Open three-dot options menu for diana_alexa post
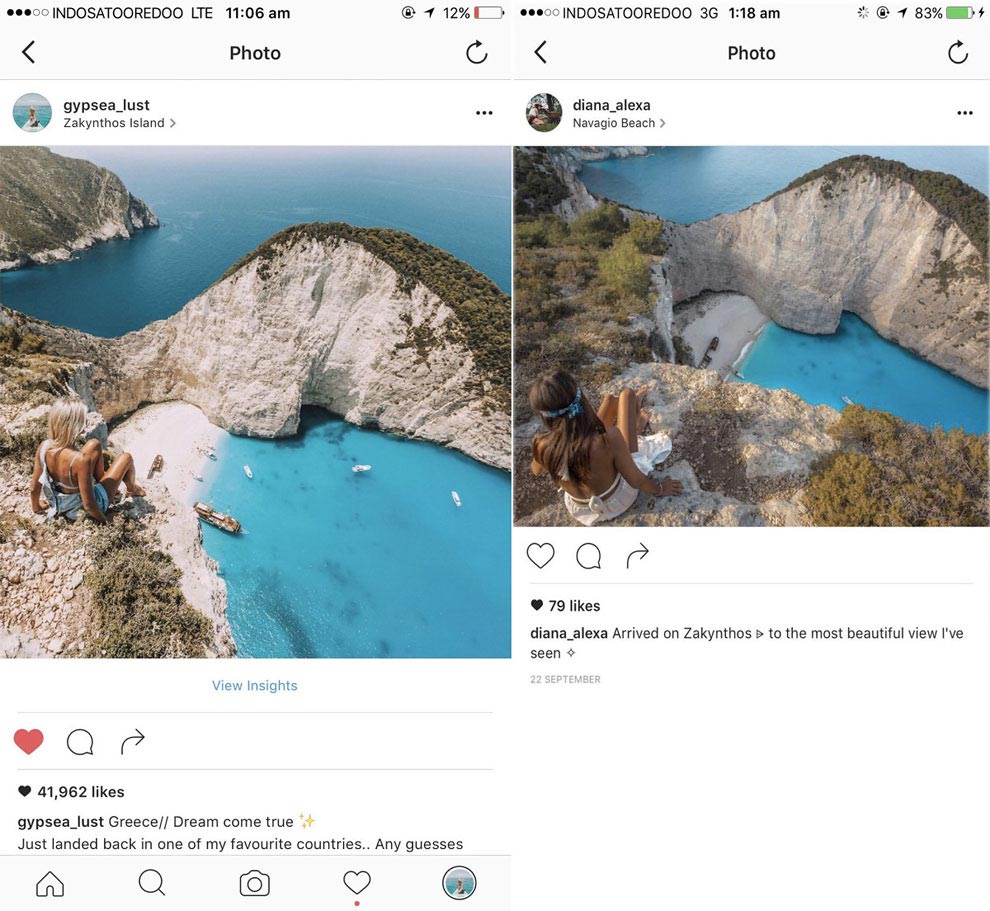 (x=964, y=113)
